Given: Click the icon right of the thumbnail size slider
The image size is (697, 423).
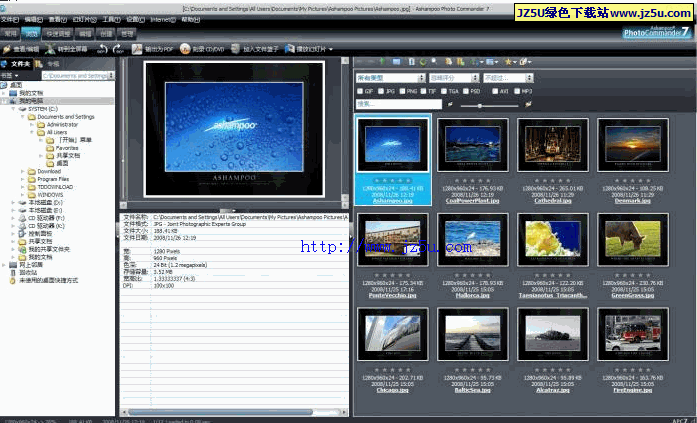Looking at the screenshot, I should (528, 104).
